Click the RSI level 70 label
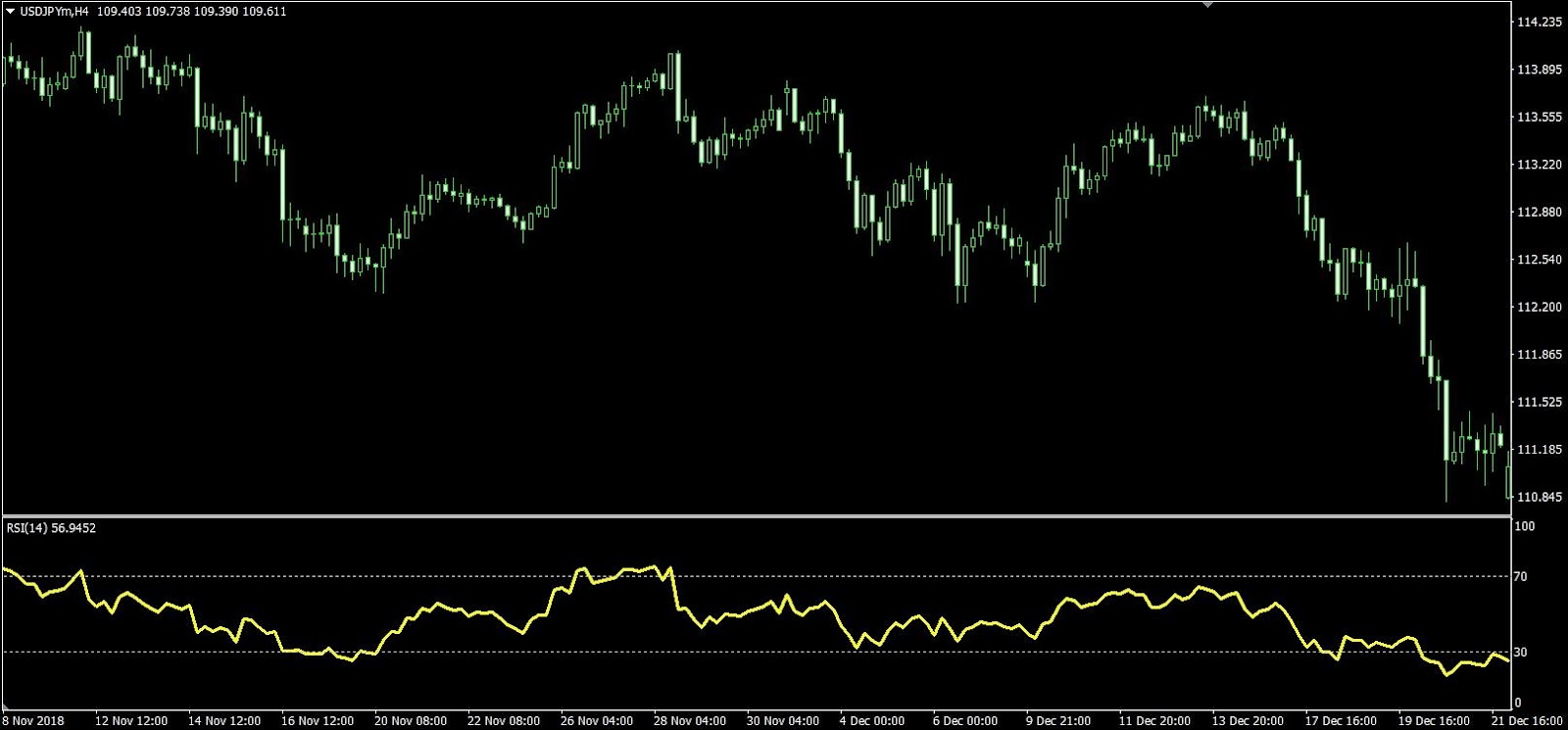Viewport: 1568px width, 730px height. coord(1521,576)
